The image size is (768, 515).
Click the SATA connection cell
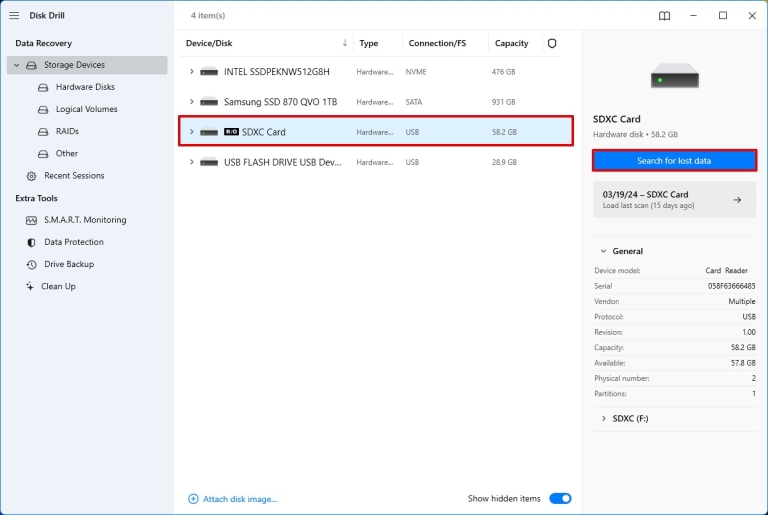tap(413, 102)
